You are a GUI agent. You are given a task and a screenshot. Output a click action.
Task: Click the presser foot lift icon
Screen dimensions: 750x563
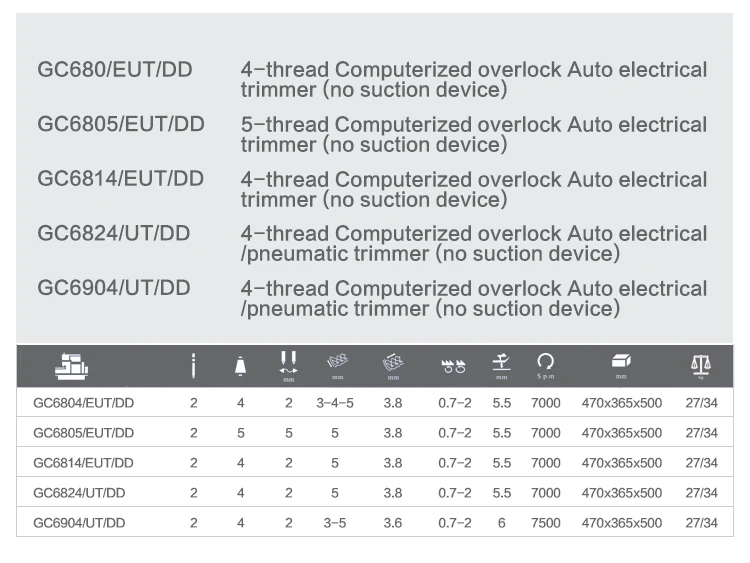coord(502,364)
